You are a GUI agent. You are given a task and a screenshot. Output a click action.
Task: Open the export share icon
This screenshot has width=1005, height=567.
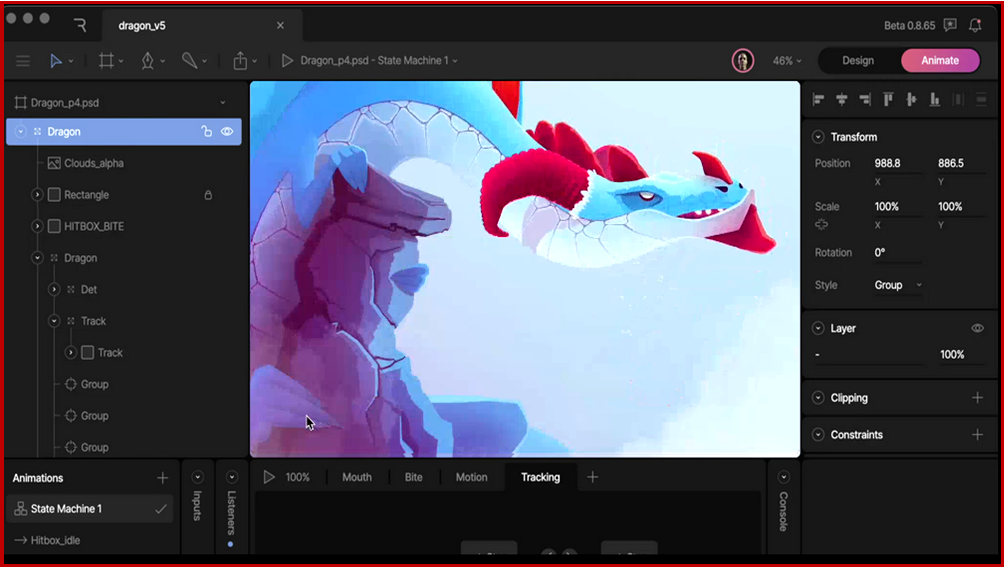(240, 61)
